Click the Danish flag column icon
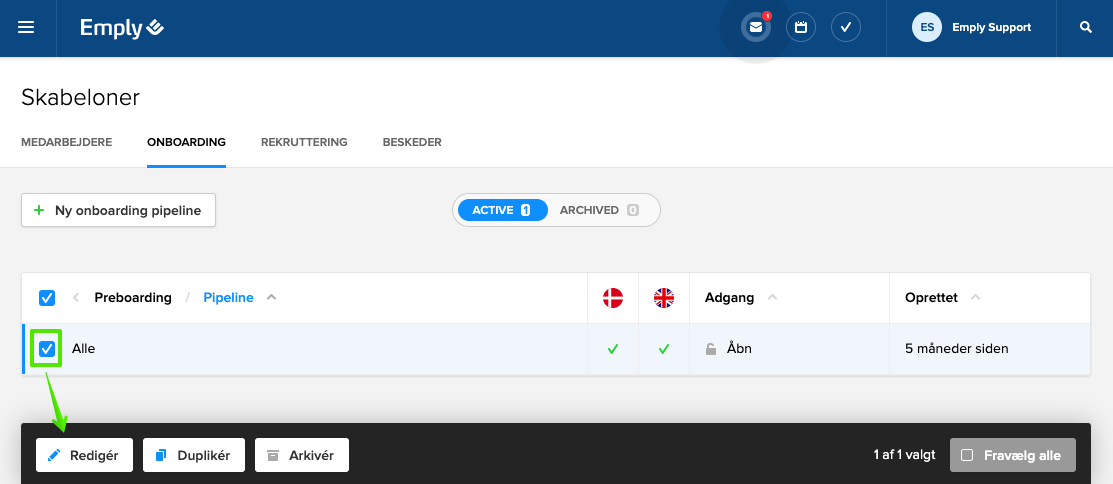The image size is (1113, 484). coord(613,298)
